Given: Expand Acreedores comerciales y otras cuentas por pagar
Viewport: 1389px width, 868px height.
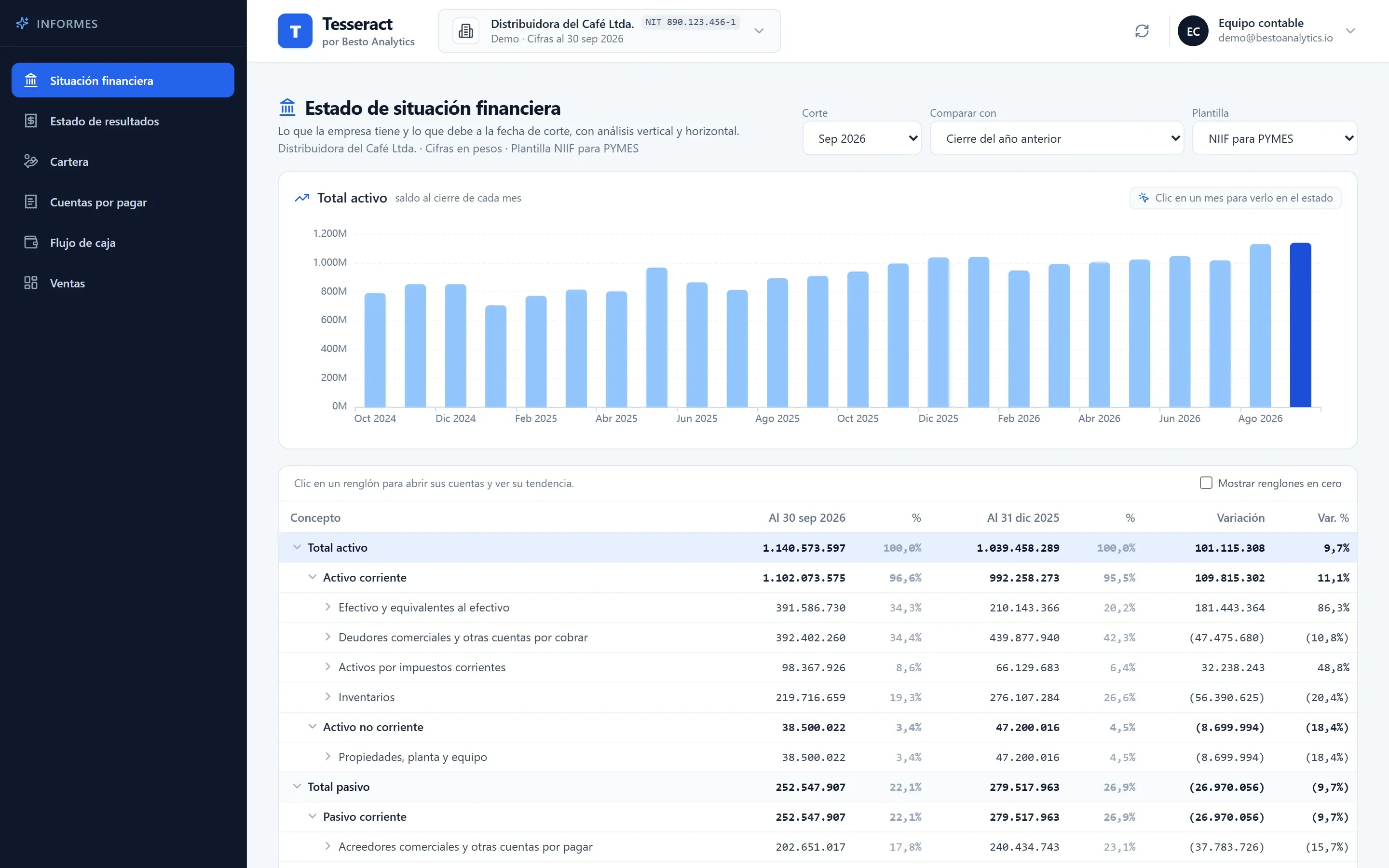Looking at the screenshot, I should pyautogui.click(x=328, y=846).
